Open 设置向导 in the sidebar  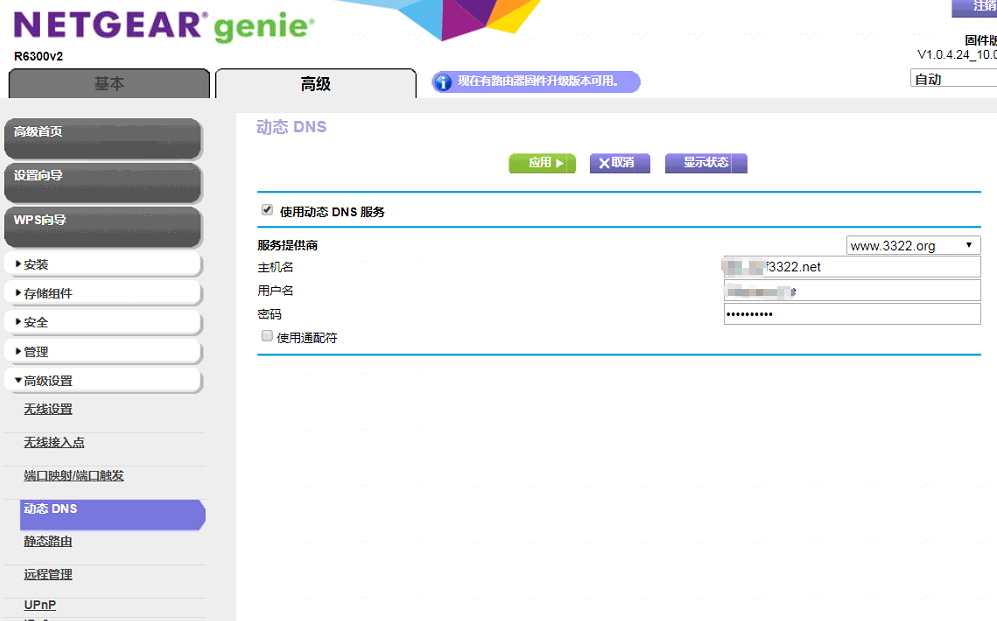(103, 182)
